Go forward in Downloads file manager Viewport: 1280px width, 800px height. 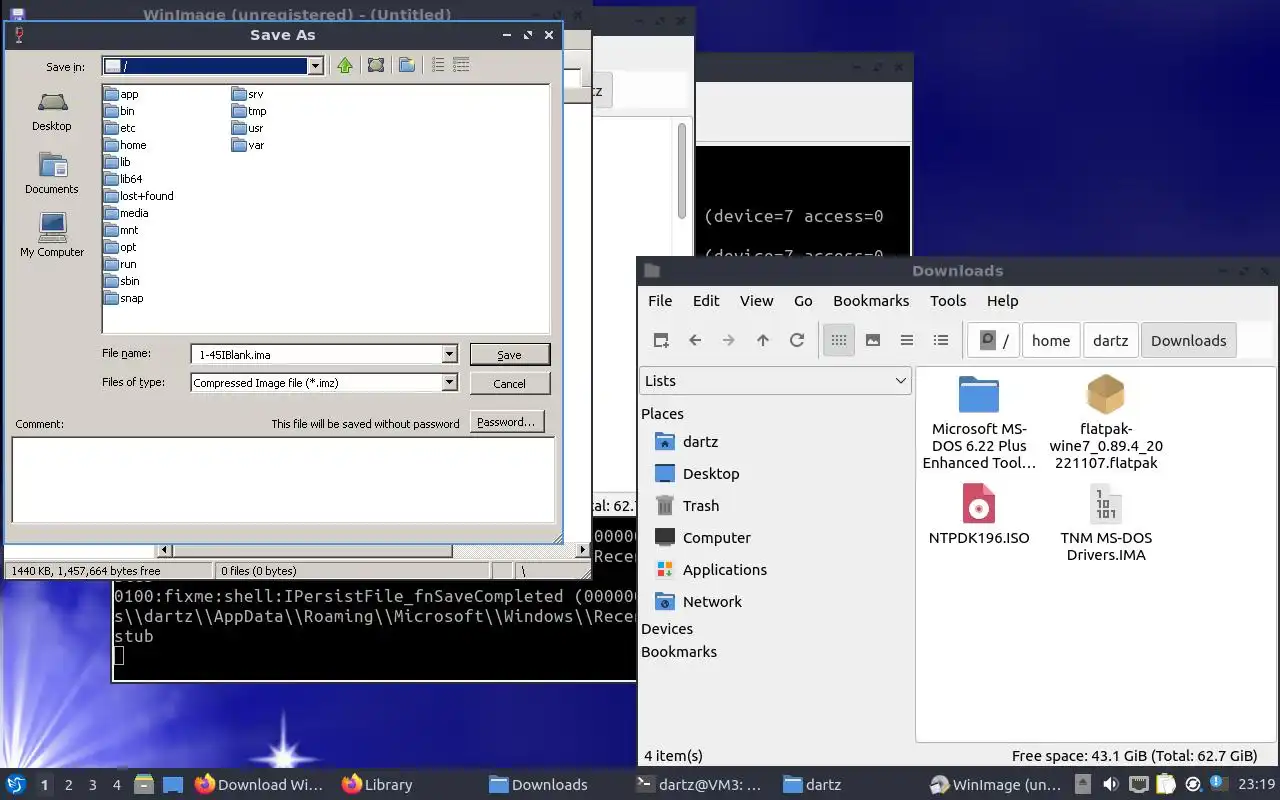click(729, 340)
